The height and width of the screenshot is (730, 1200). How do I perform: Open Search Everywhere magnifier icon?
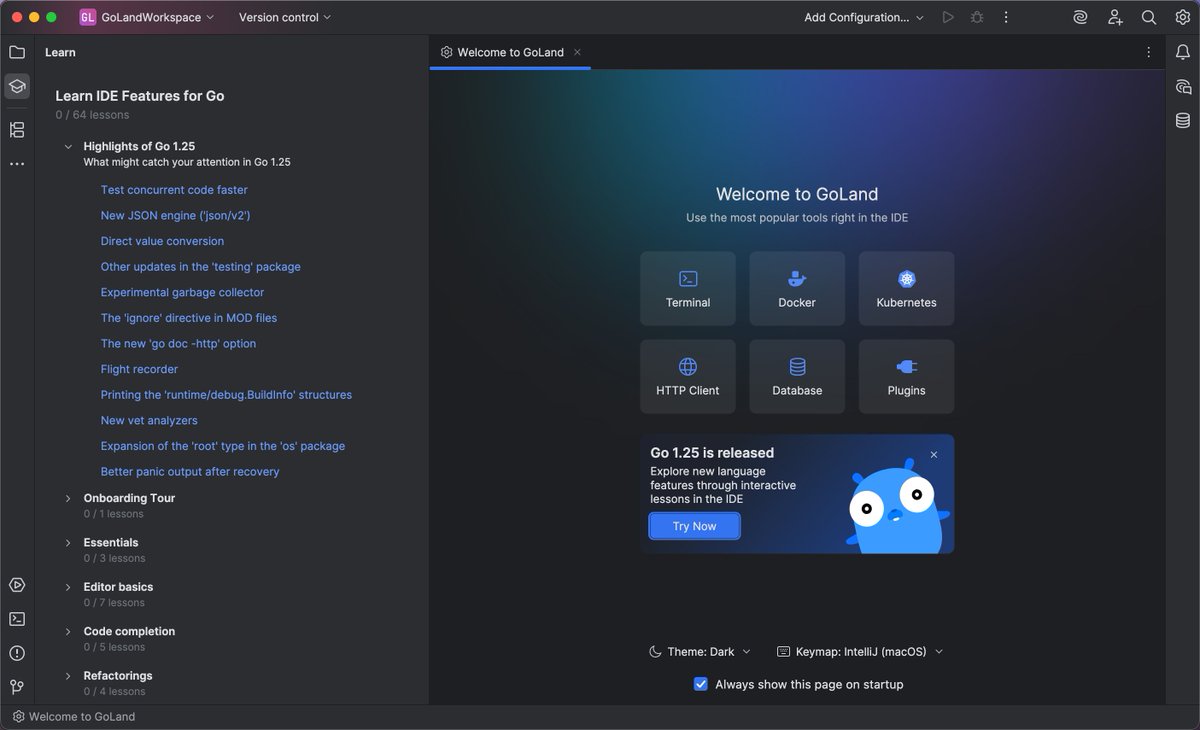pos(1149,17)
